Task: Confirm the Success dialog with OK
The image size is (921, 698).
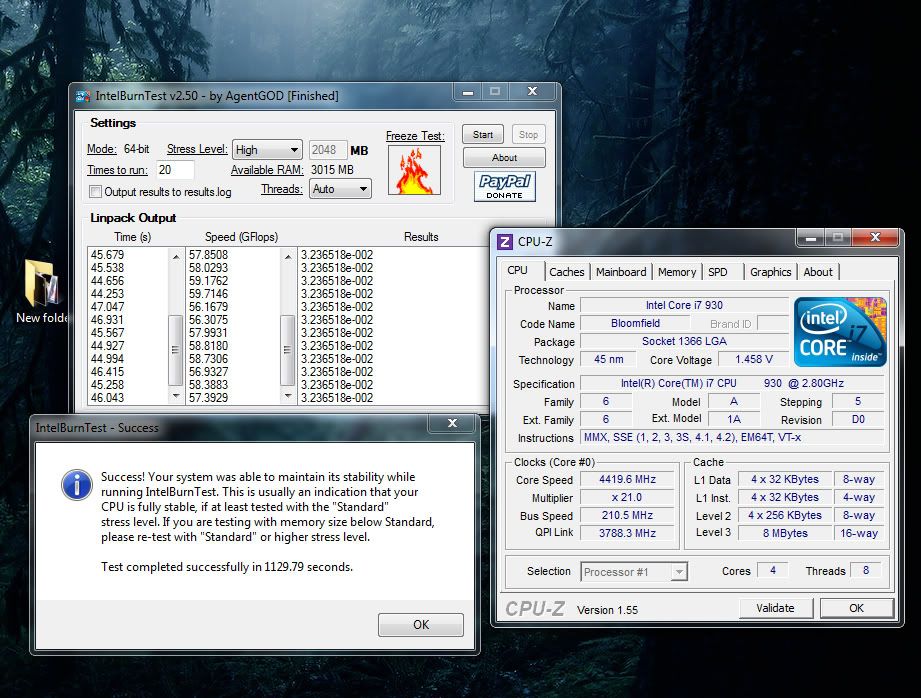Action: [x=420, y=624]
